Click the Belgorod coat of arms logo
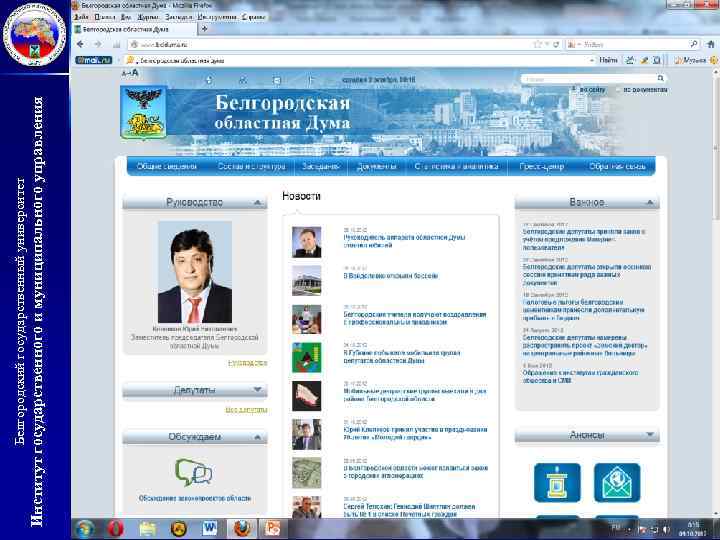The height and width of the screenshot is (540, 720). [144, 112]
